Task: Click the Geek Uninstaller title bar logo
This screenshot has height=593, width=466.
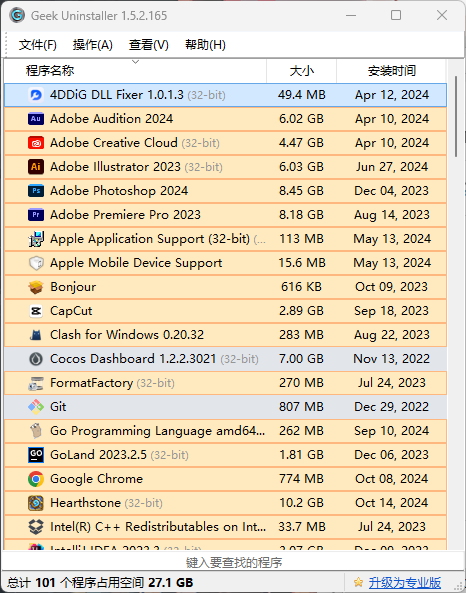Action: (17, 16)
